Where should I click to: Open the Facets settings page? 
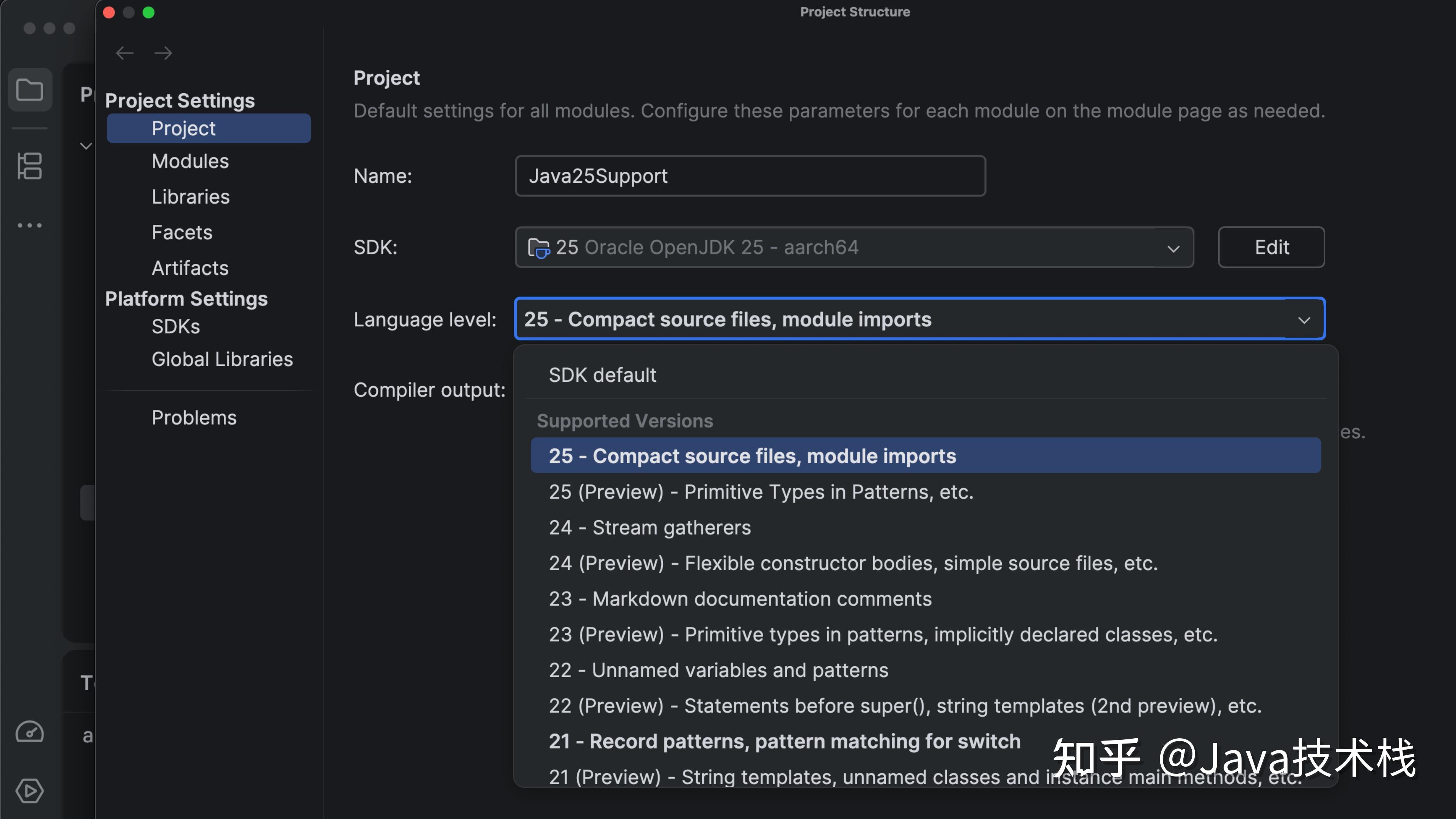(x=182, y=232)
